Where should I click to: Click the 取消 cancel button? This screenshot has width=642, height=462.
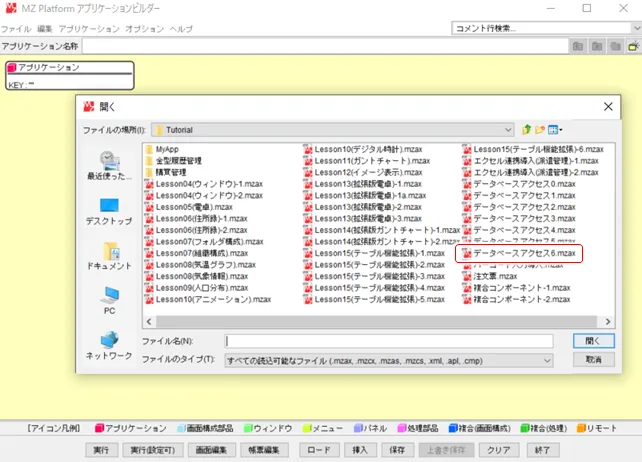(x=593, y=360)
